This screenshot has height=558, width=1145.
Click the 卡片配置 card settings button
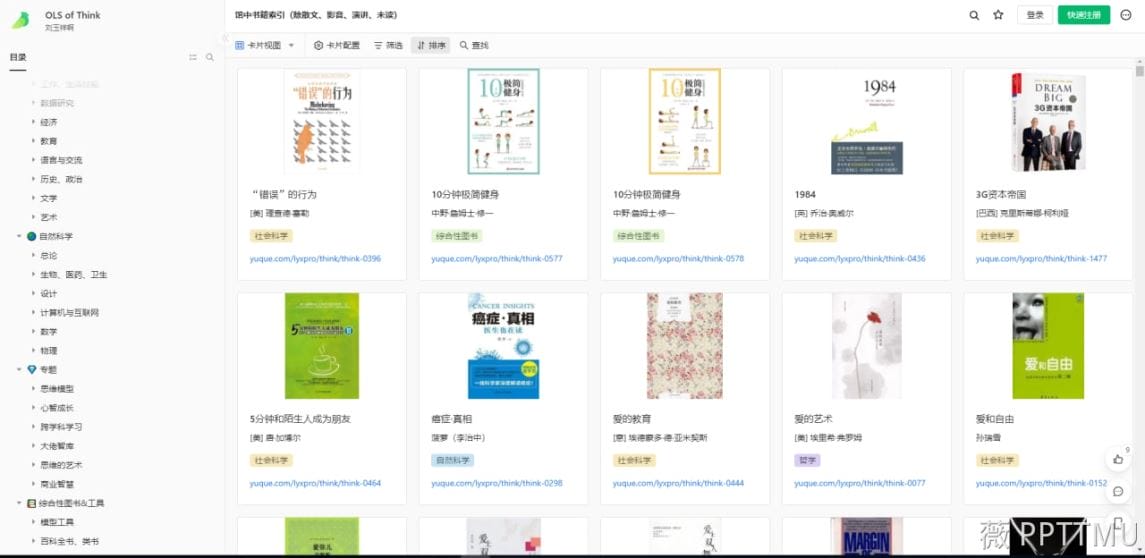click(337, 45)
